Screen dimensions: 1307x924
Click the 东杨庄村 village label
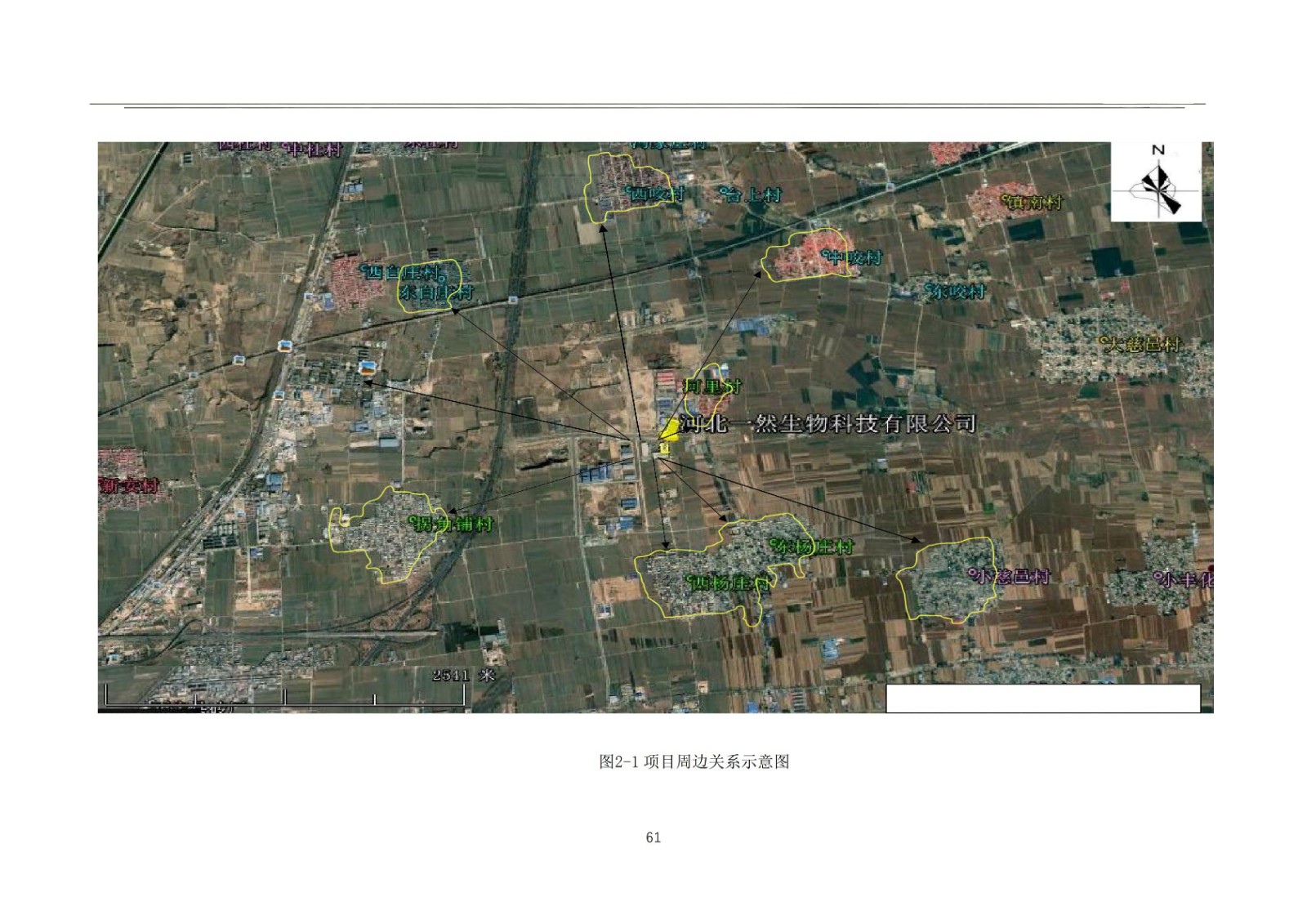814,547
